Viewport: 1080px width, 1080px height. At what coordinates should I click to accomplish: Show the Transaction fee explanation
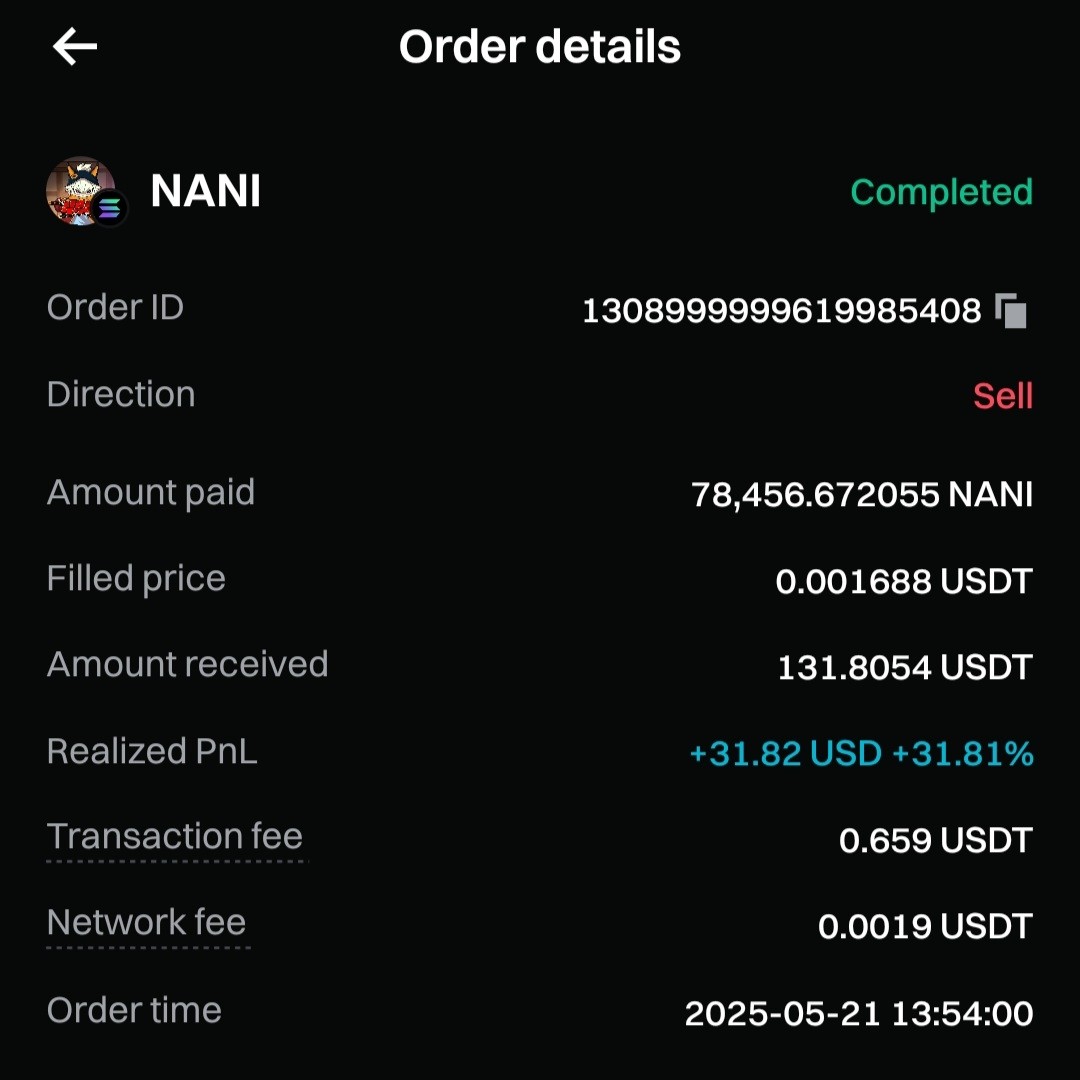click(x=175, y=836)
